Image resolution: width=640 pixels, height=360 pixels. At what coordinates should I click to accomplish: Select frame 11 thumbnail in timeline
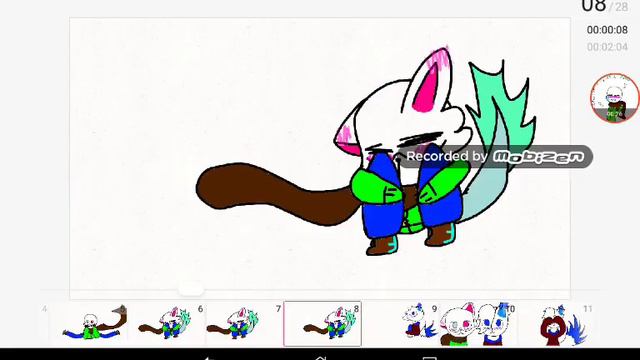tap(556, 324)
